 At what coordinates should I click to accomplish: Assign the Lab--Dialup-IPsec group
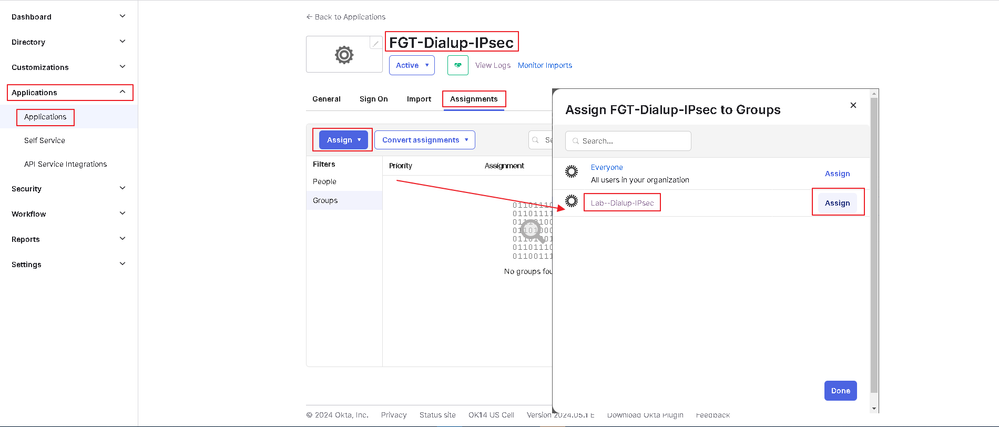[x=837, y=203]
